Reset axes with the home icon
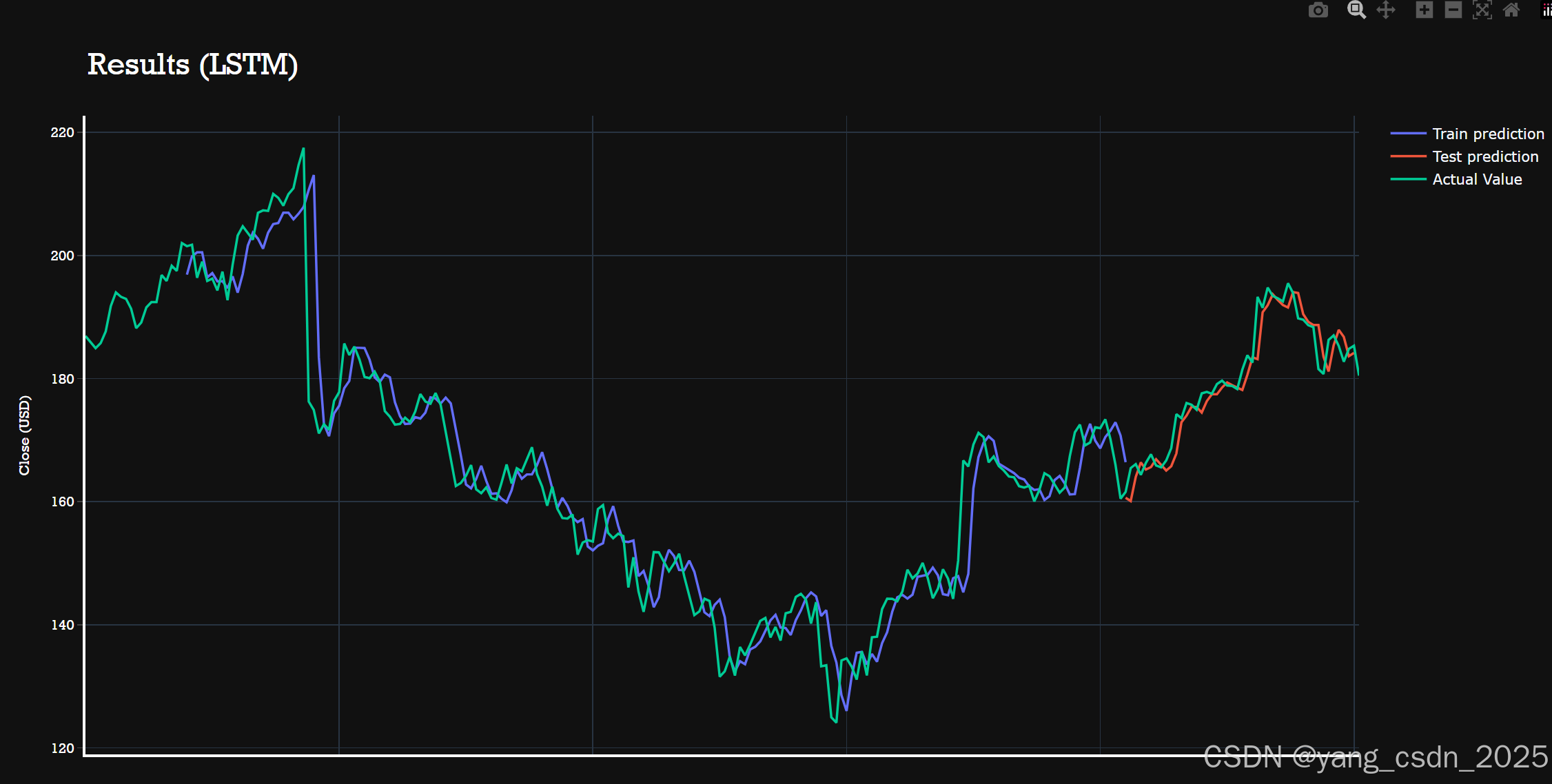The height and width of the screenshot is (784, 1552). coord(1511,10)
